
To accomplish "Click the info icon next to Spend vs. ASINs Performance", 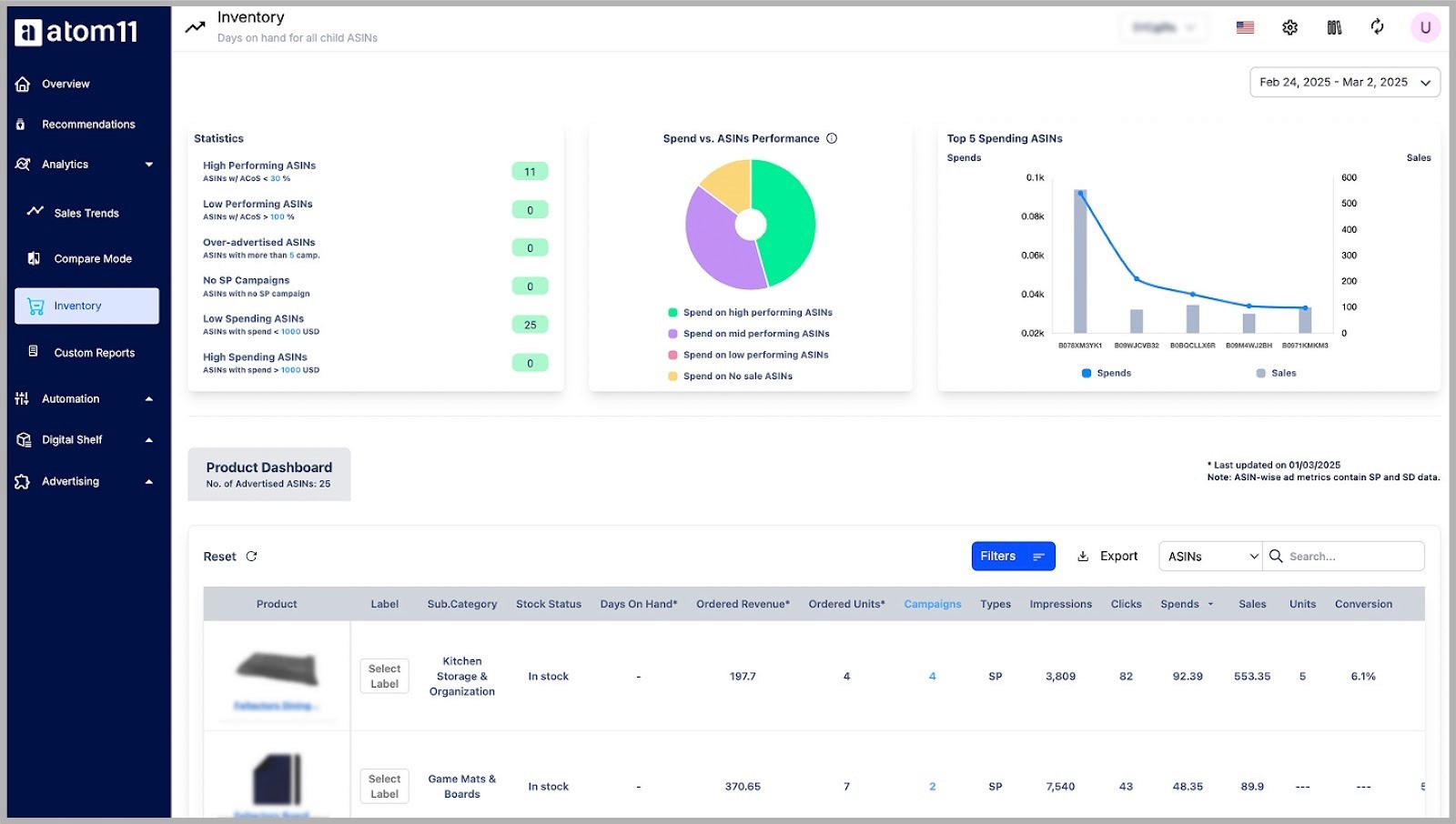I will tap(832, 138).
